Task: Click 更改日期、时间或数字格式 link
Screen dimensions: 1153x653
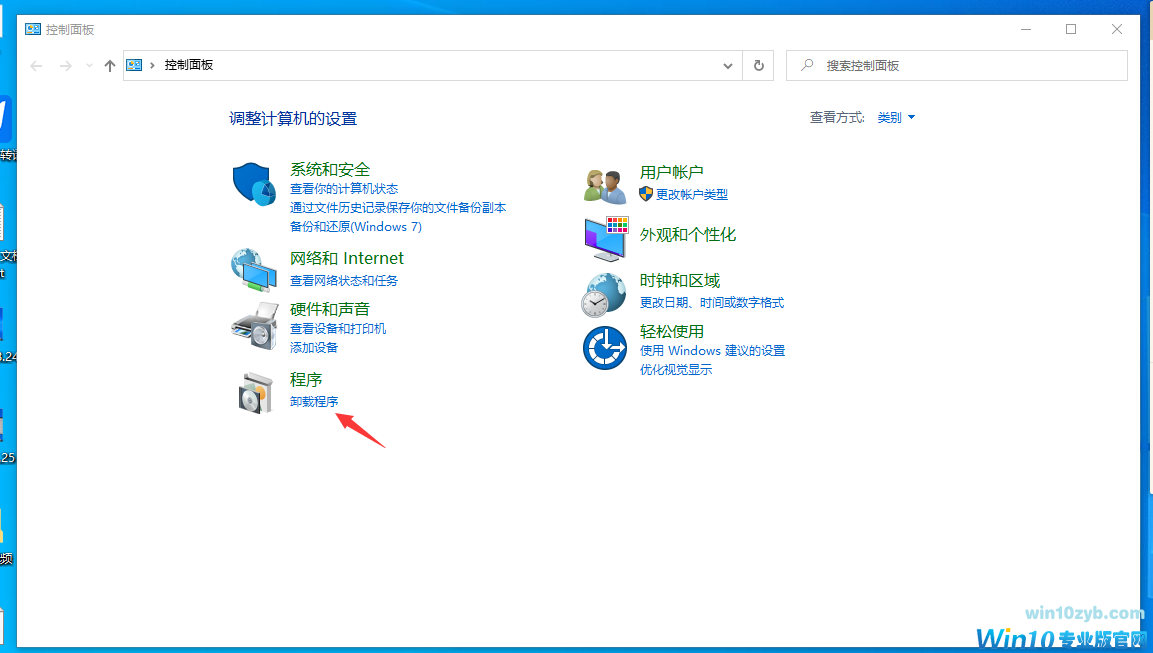Action: 712,303
